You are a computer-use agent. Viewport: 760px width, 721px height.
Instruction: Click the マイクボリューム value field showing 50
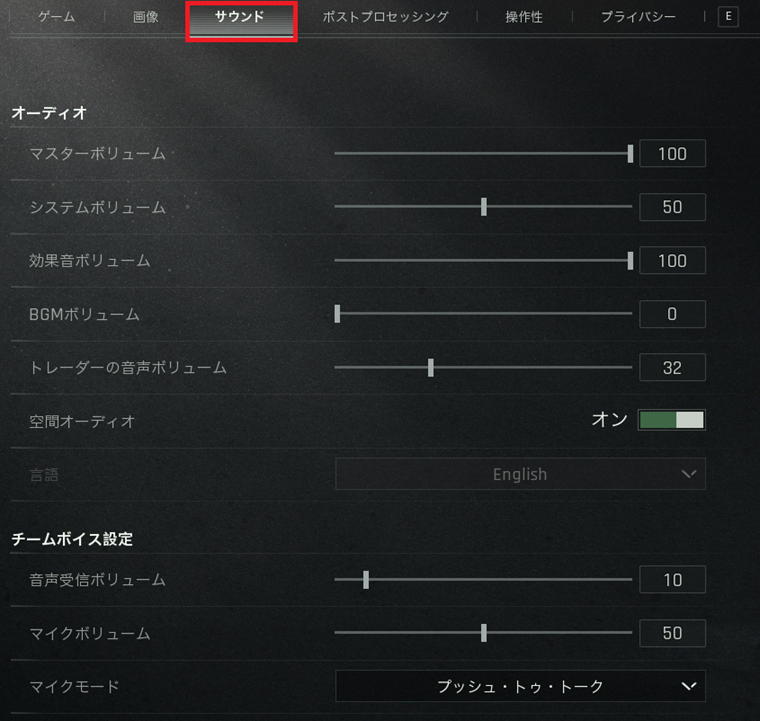click(672, 633)
